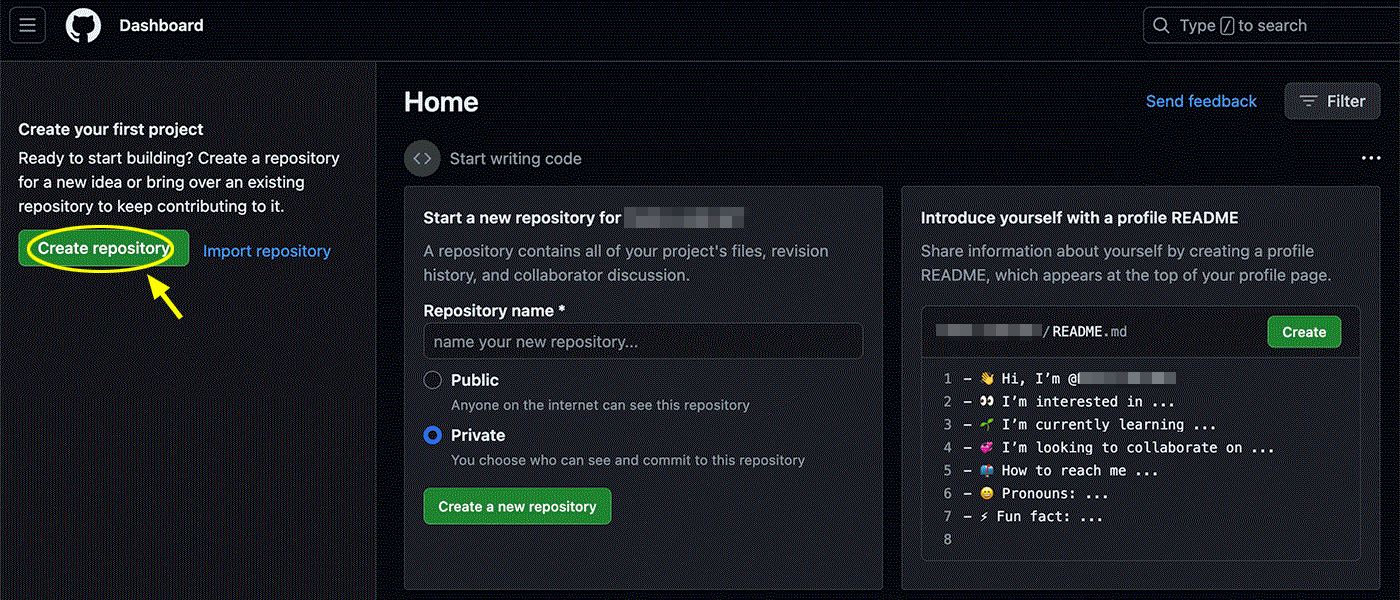Open the three-dots feed options menu
This screenshot has height=600, width=1400.
click(1370, 158)
